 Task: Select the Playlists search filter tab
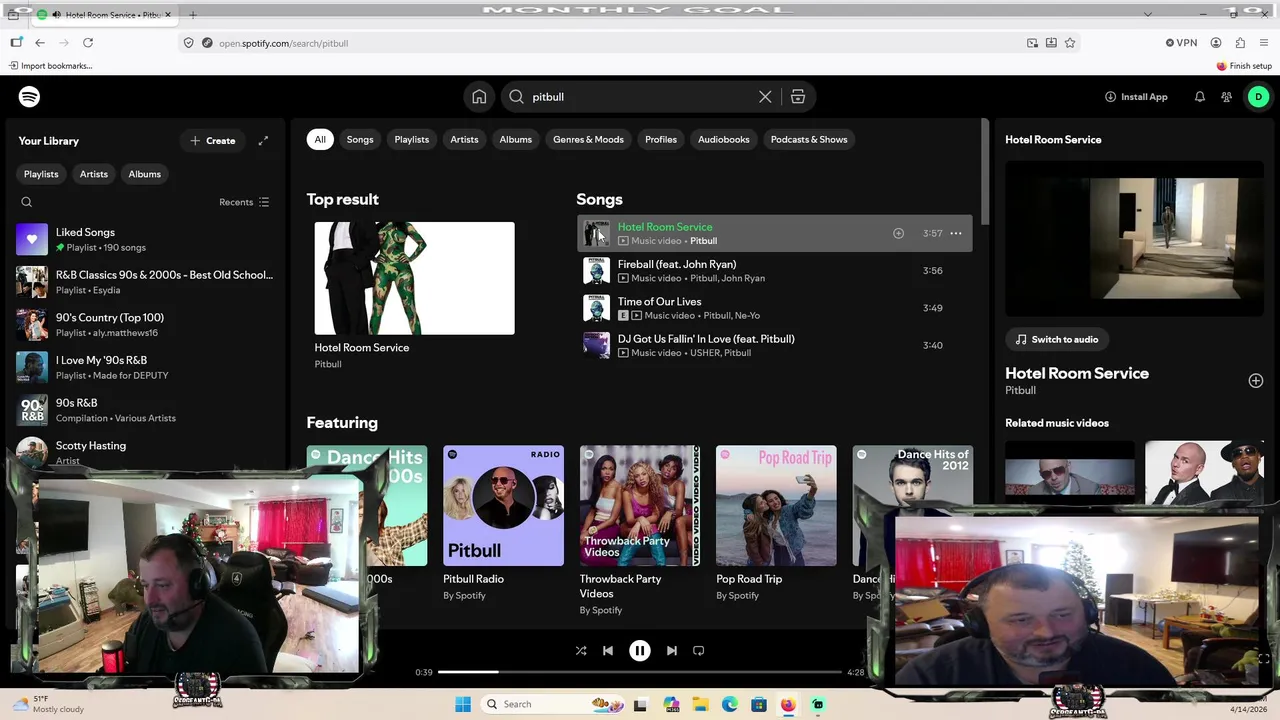click(411, 139)
